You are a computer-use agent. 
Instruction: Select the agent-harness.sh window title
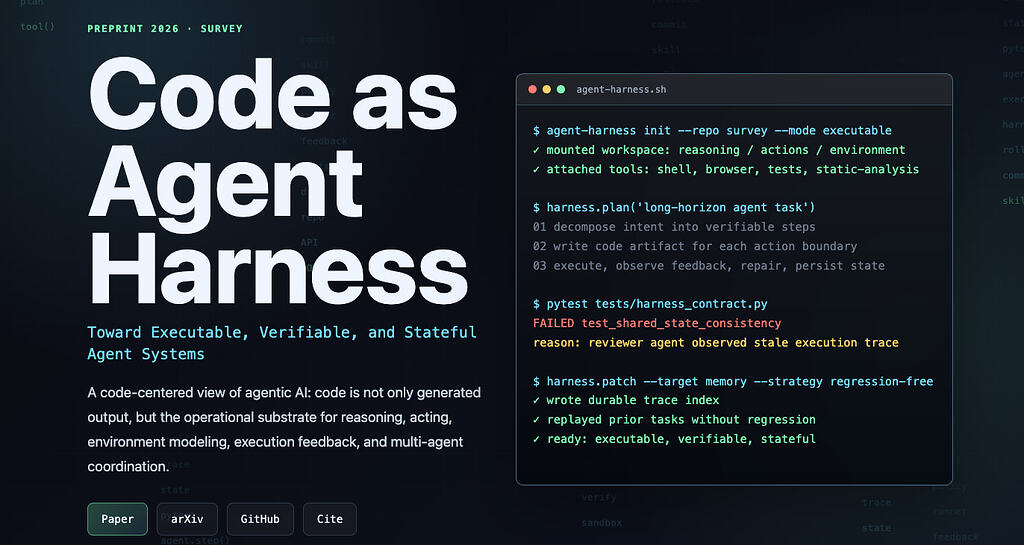[621, 89]
